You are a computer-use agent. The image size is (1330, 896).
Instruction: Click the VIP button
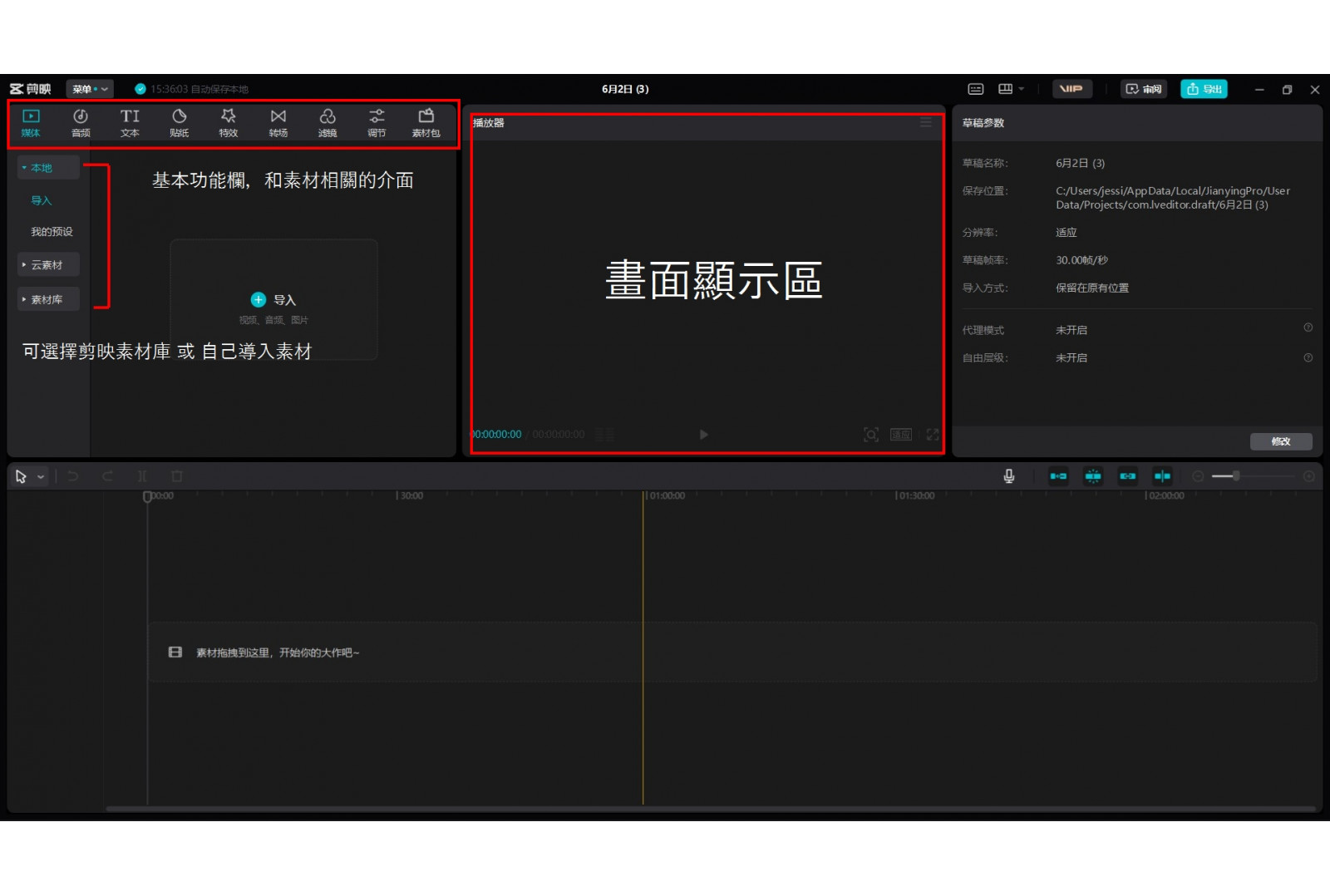click(1071, 89)
